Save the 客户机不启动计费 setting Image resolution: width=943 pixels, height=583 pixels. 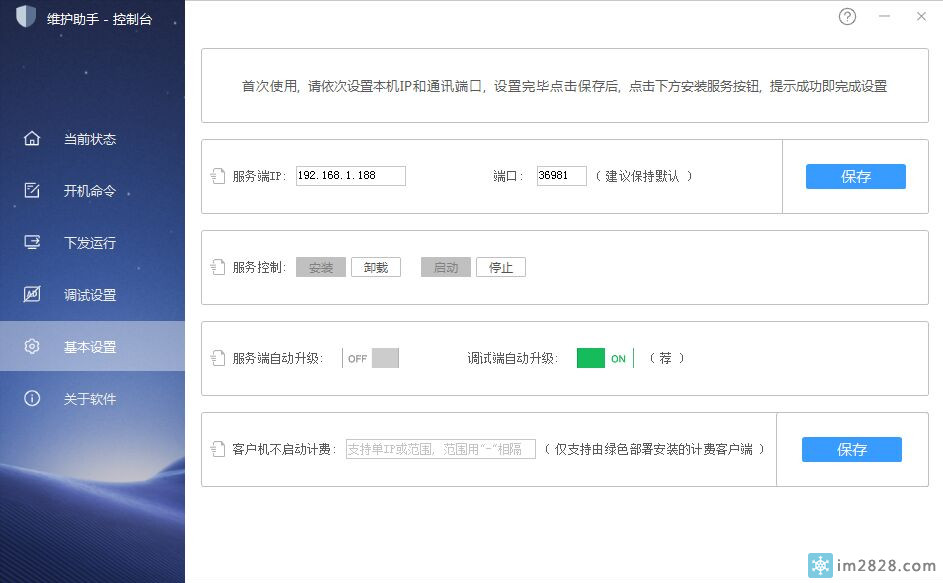coord(851,450)
